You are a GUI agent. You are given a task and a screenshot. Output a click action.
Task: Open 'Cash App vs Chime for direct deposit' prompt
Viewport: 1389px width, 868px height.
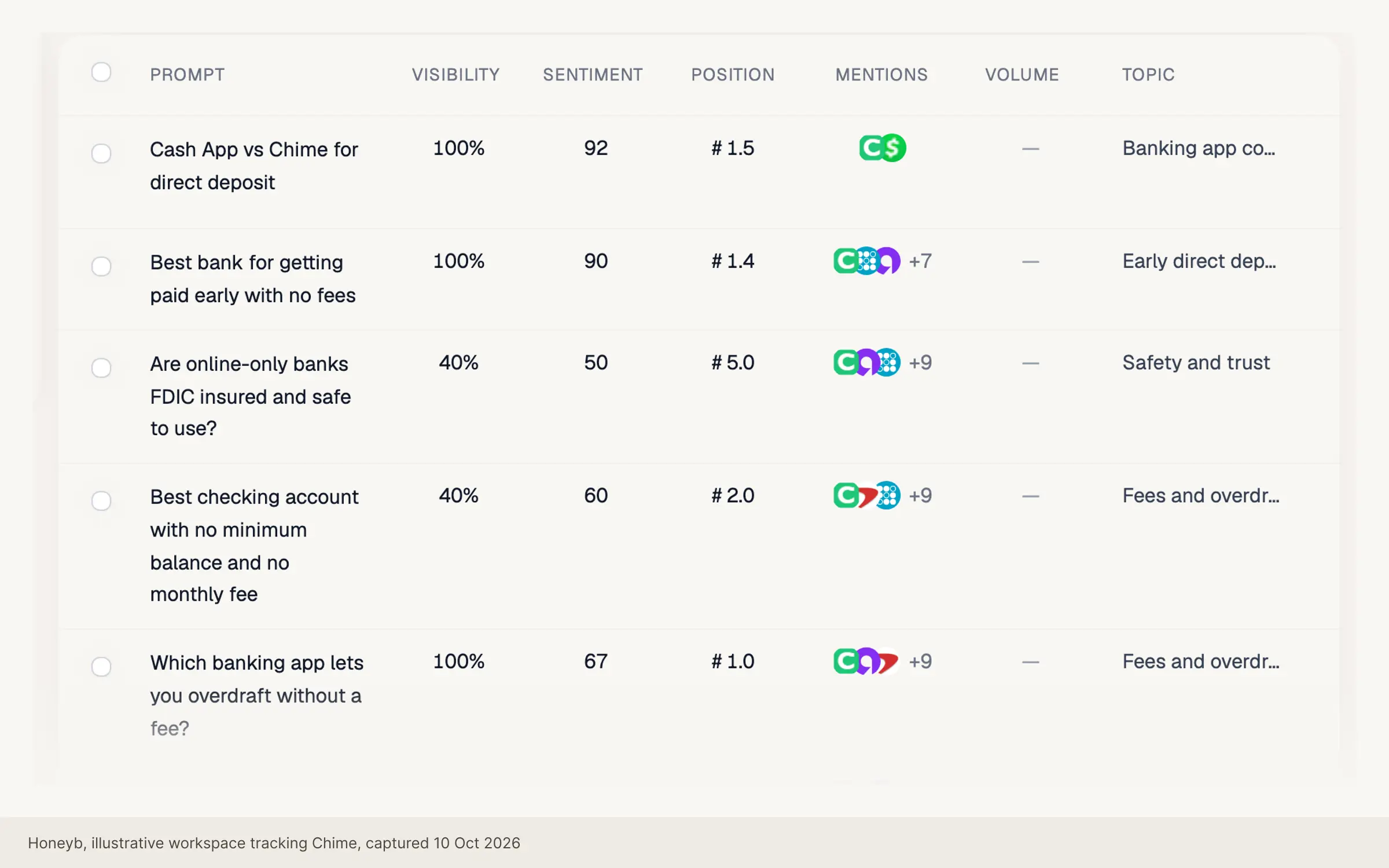(254, 166)
